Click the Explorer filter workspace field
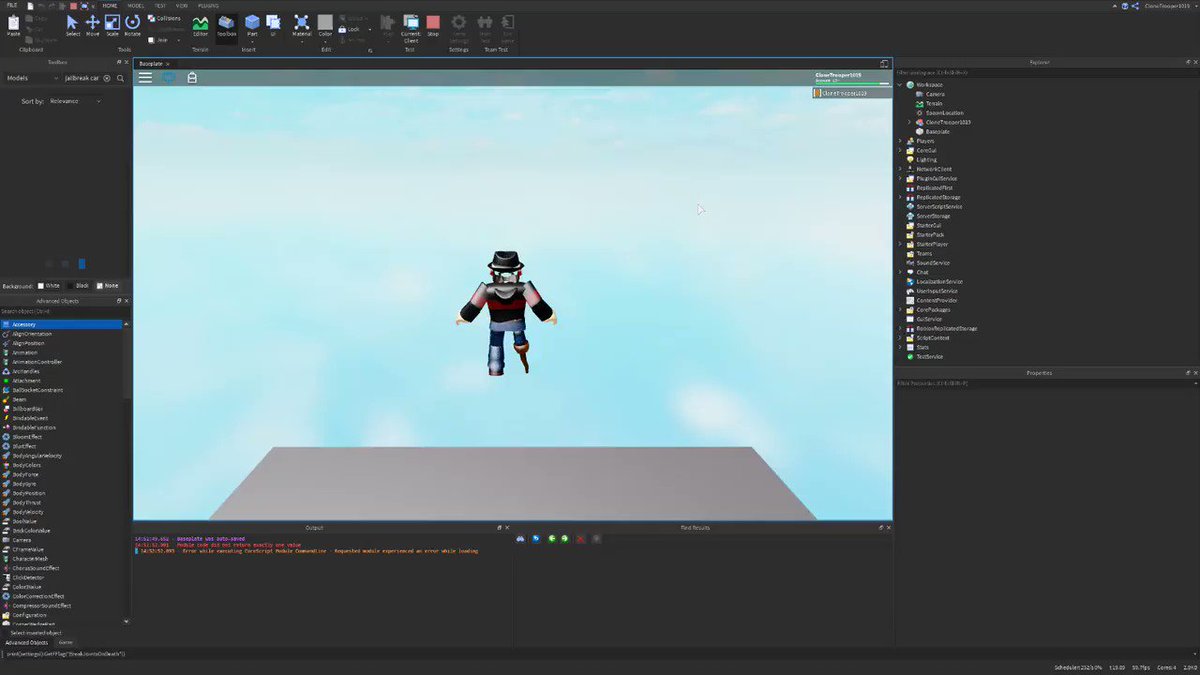 1045,72
